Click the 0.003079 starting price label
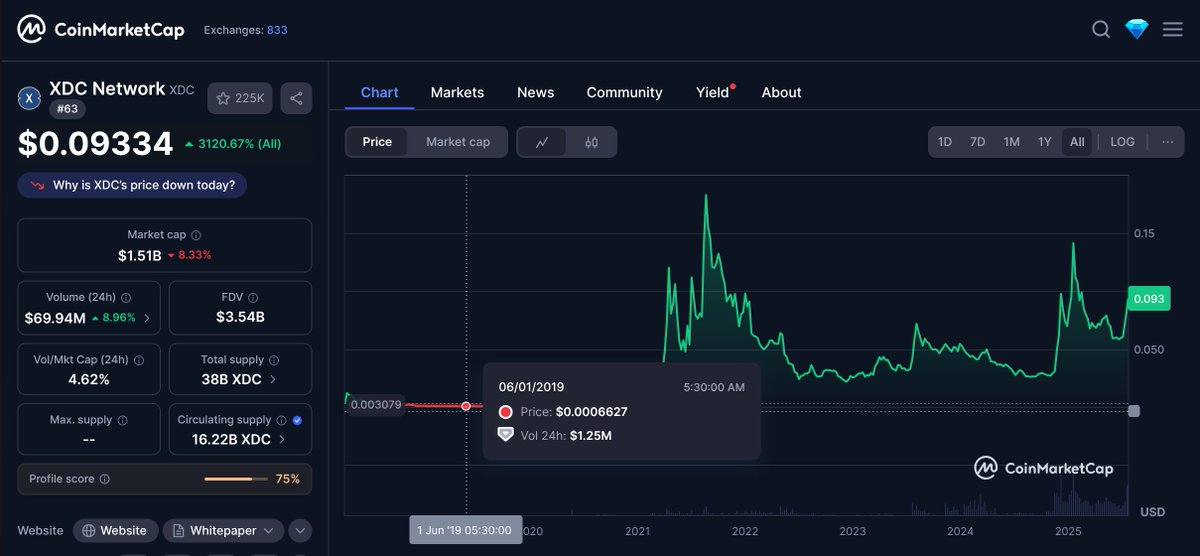1200x556 pixels. [x=375, y=405]
